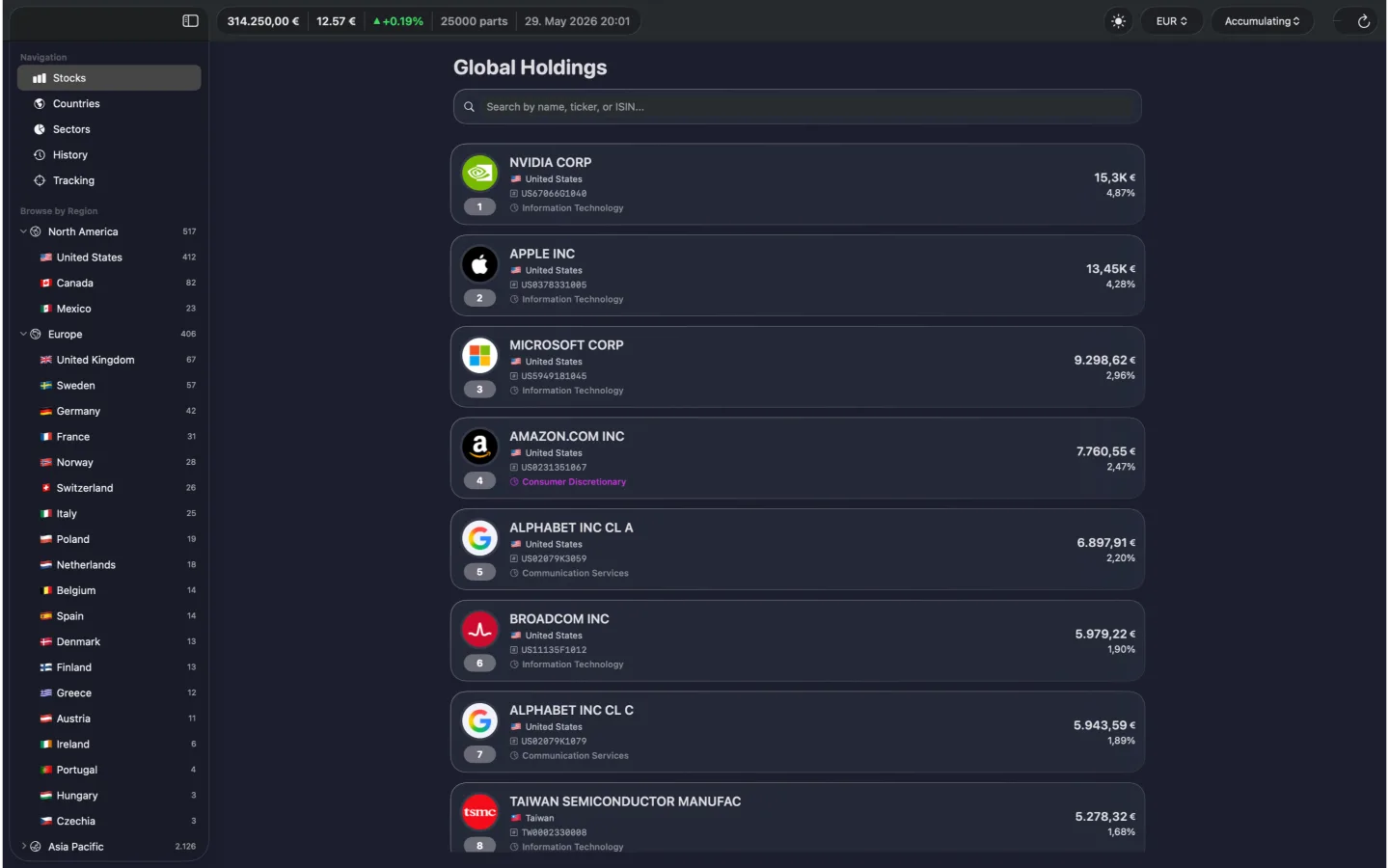
Task: Open Stocks navigation item
Action: 109,78
